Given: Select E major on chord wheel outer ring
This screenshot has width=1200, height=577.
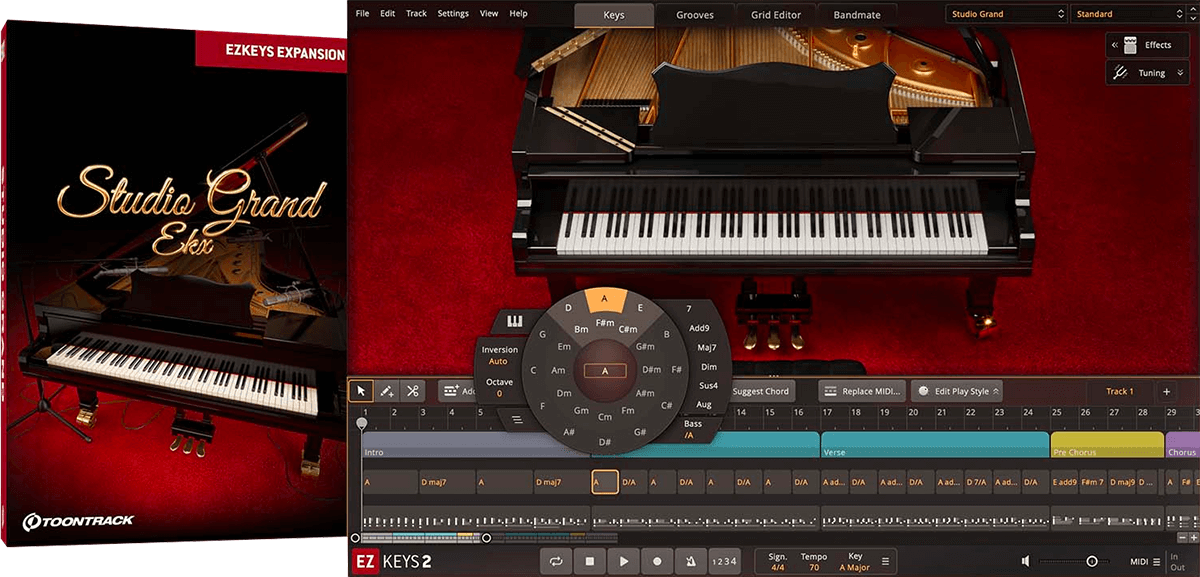Looking at the screenshot, I should (641, 308).
